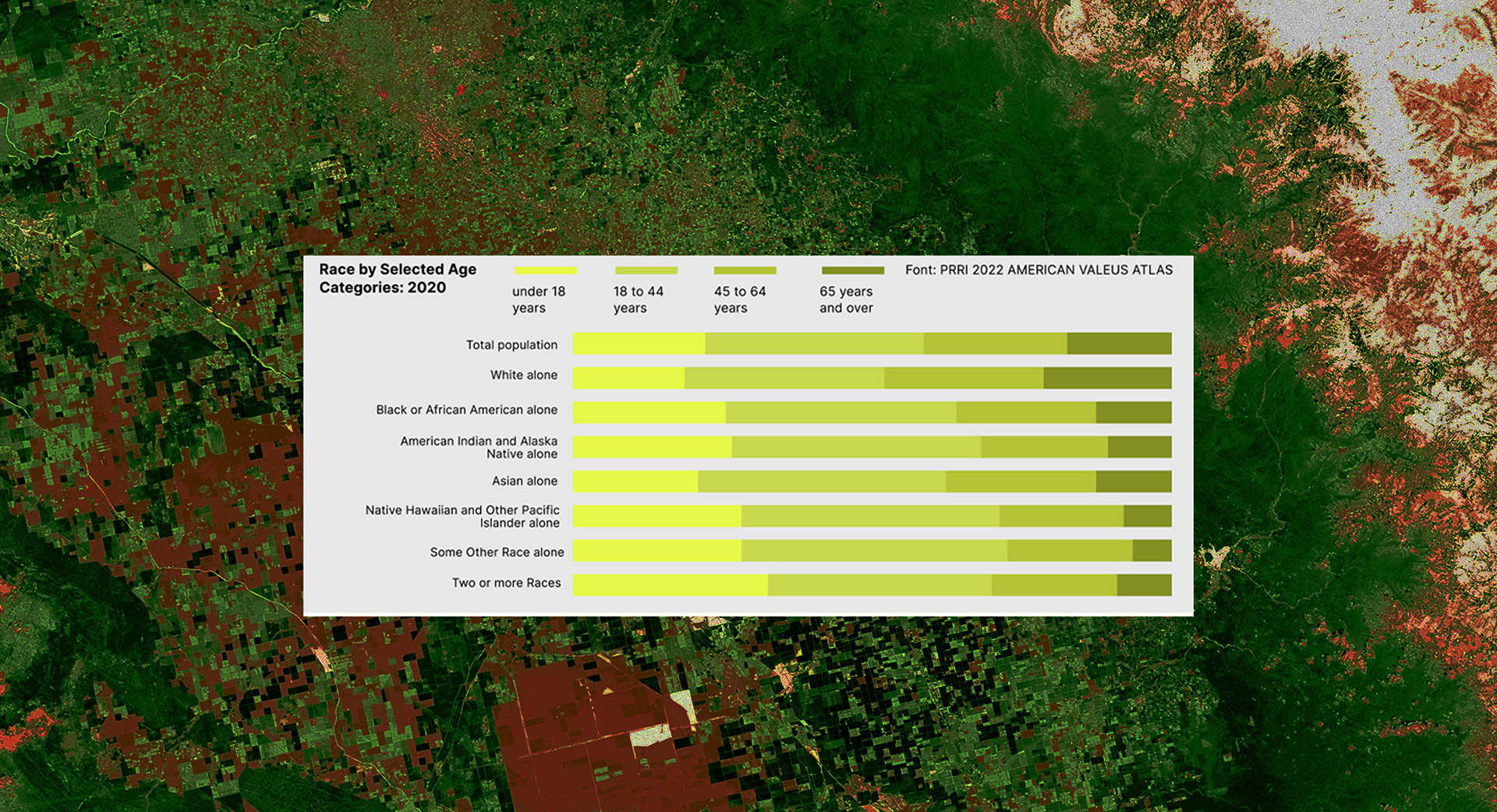The image size is (1497, 812).
Task: Click 65 and over segment of Black or African American bar
Action: (1134, 412)
